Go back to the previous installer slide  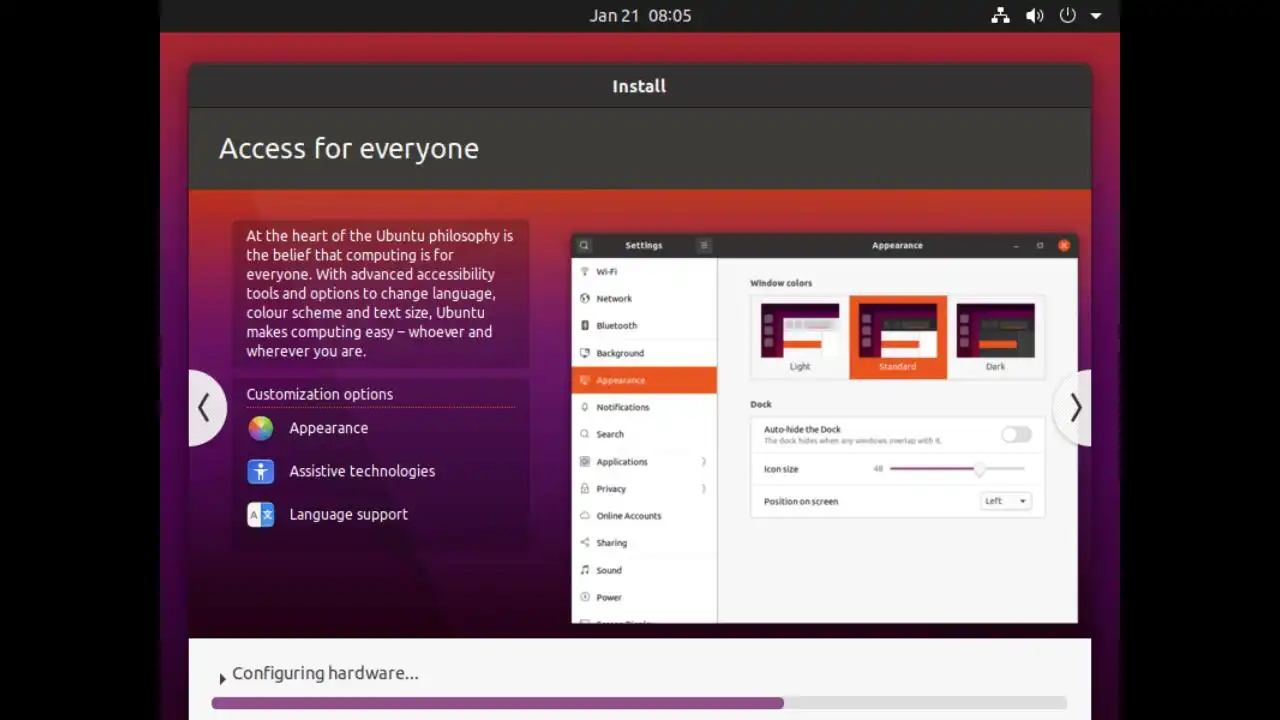coord(206,407)
